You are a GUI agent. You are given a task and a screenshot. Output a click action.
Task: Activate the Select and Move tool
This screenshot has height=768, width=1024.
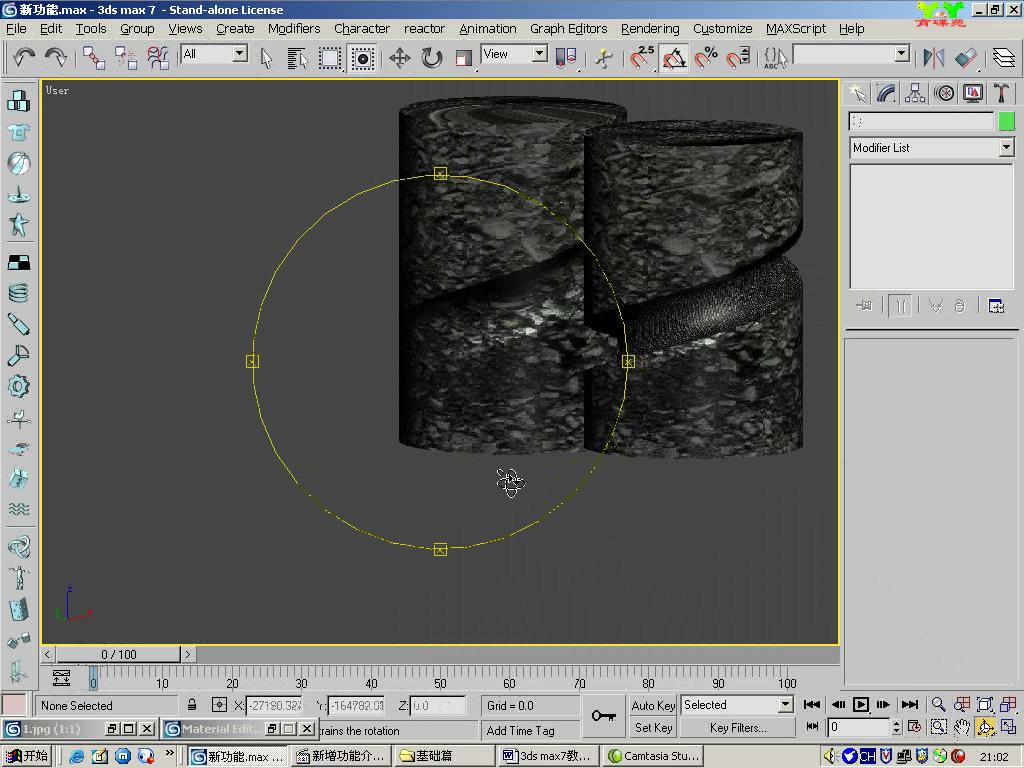[400, 58]
